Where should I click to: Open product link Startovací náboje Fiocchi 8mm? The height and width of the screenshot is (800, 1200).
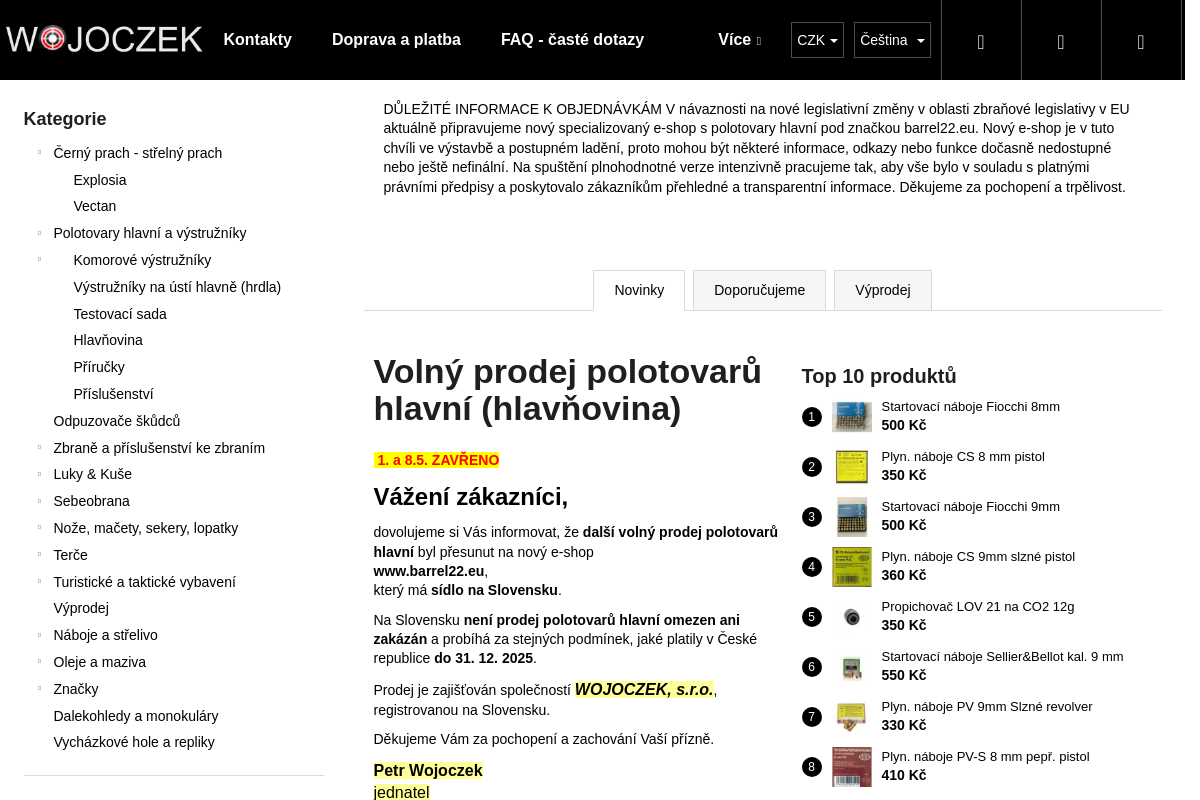(970, 407)
